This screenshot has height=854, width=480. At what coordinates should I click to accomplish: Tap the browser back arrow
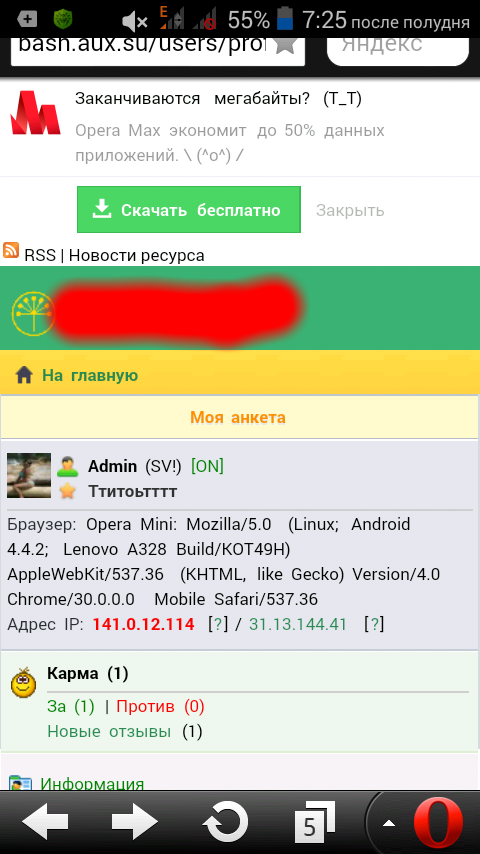tap(45, 821)
